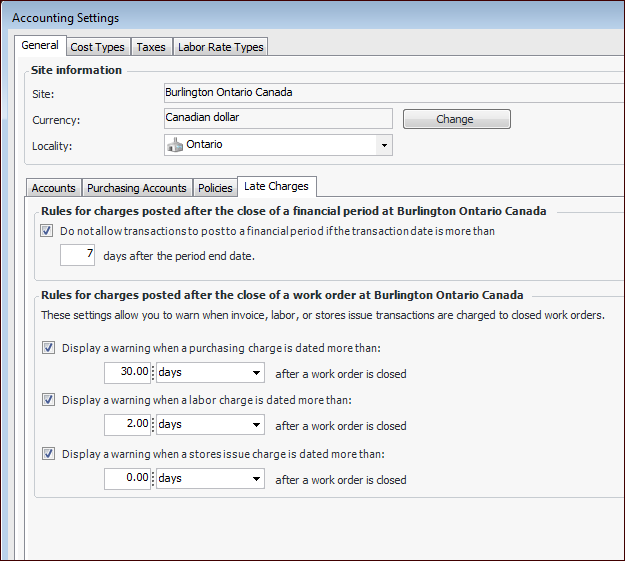This screenshot has height=561, width=625.
Task: Open the Purchasing Accounts sub-tab
Action: [x=136, y=188]
